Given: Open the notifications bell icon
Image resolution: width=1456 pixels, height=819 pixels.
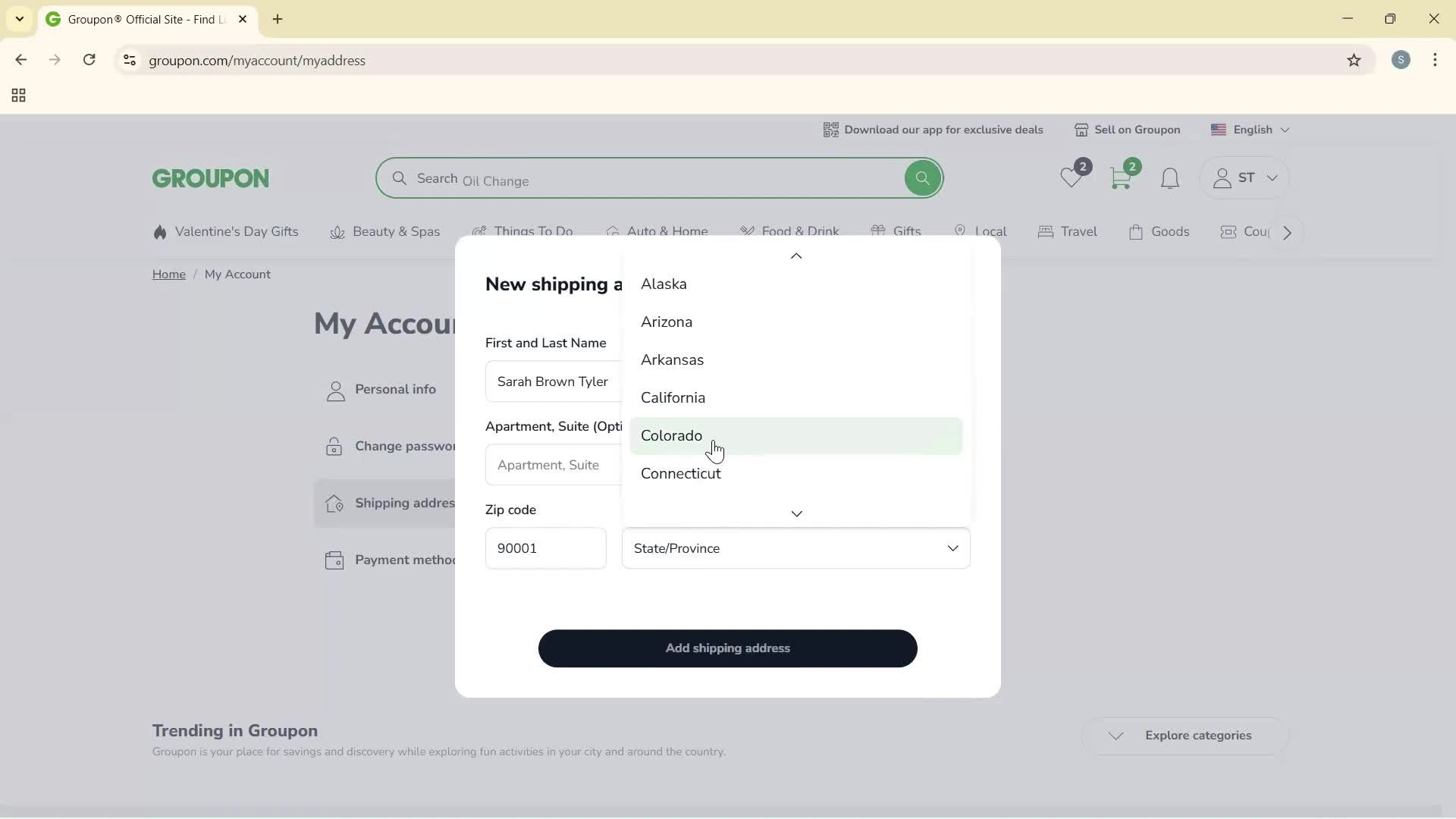Looking at the screenshot, I should tap(1169, 179).
